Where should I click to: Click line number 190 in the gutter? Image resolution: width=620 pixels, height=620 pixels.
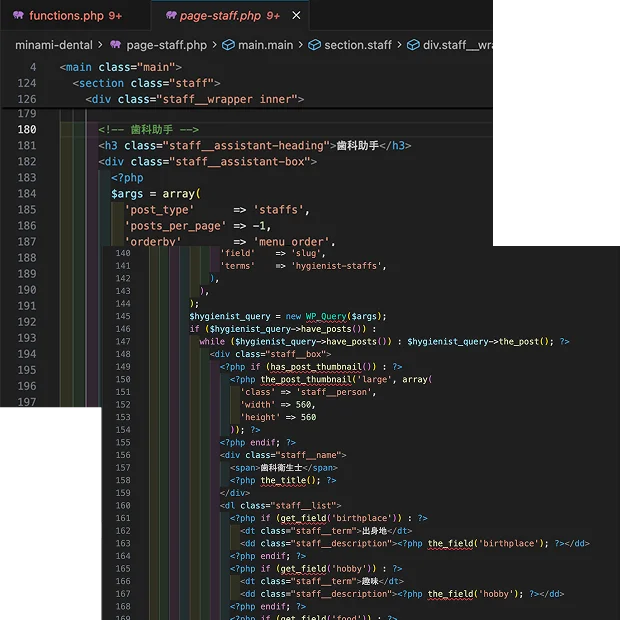click(26, 290)
